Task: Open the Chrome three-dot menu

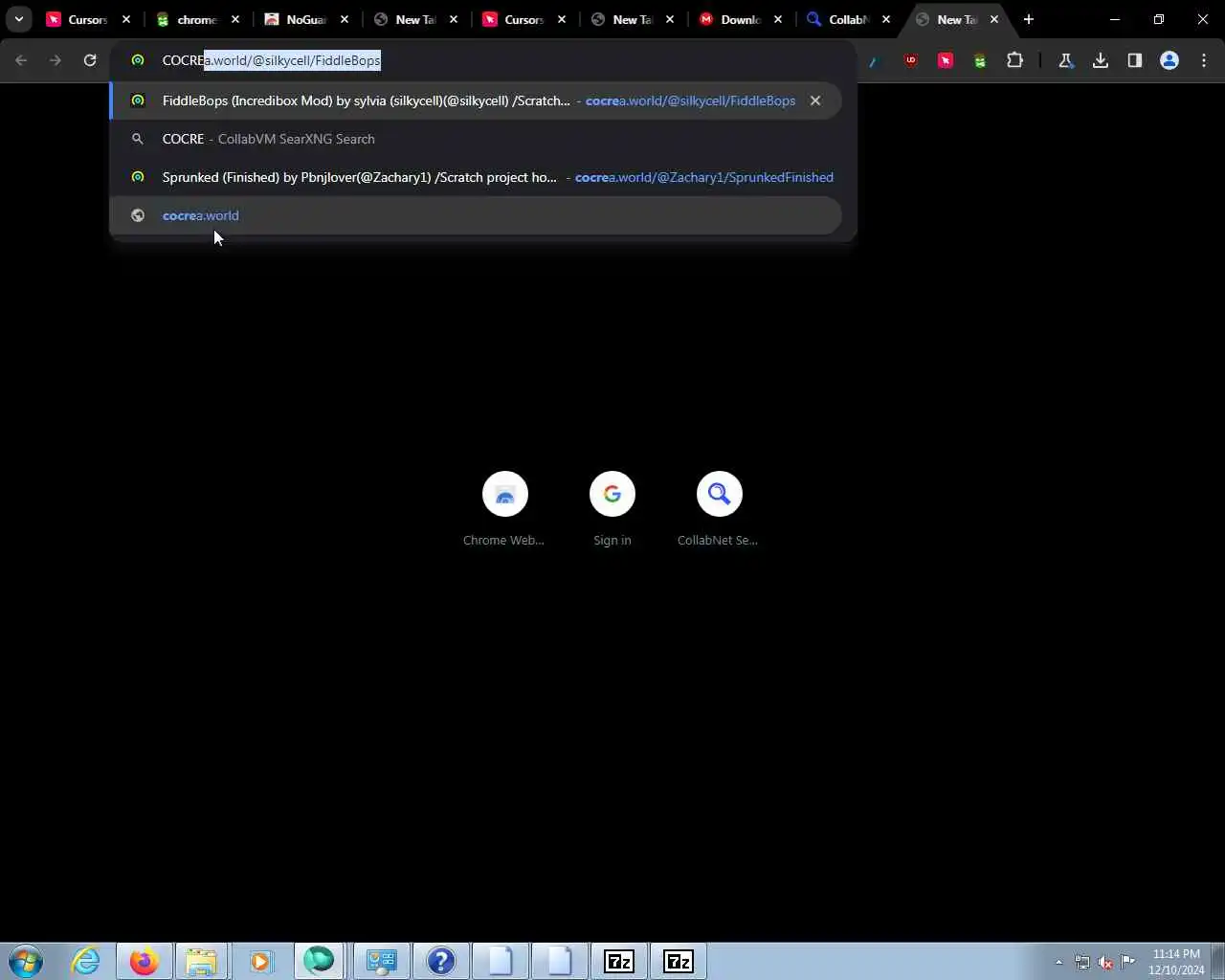Action: pyautogui.click(x=1204, y=60)
